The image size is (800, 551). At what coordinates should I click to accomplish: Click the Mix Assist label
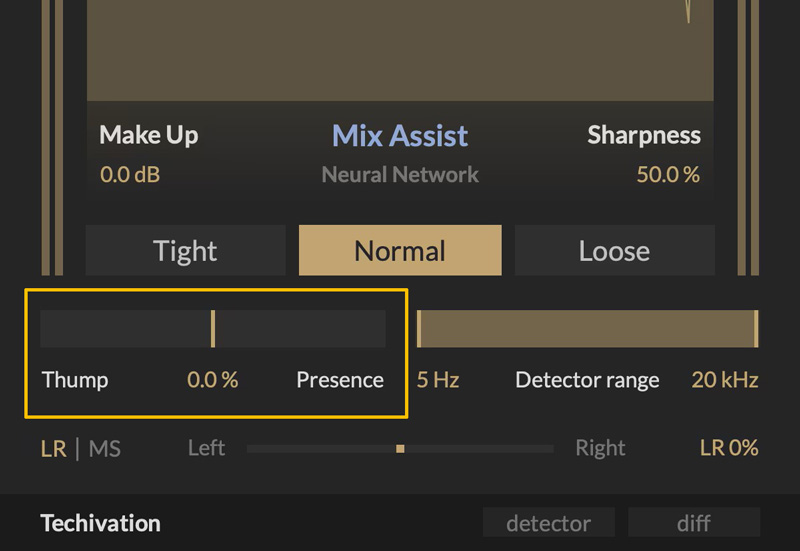400,136
